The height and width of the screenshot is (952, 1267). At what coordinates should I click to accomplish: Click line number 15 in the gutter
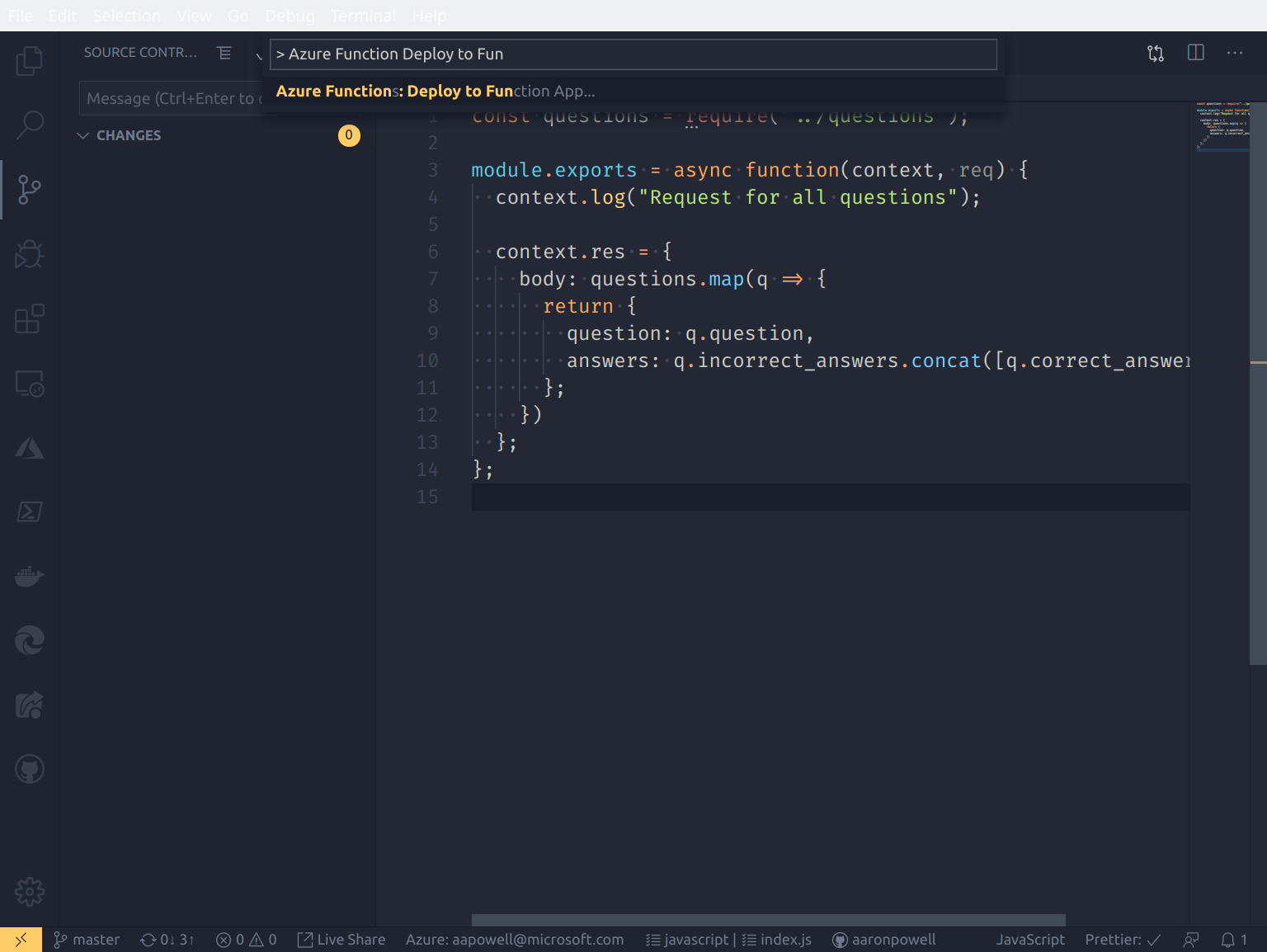[427, 497]
